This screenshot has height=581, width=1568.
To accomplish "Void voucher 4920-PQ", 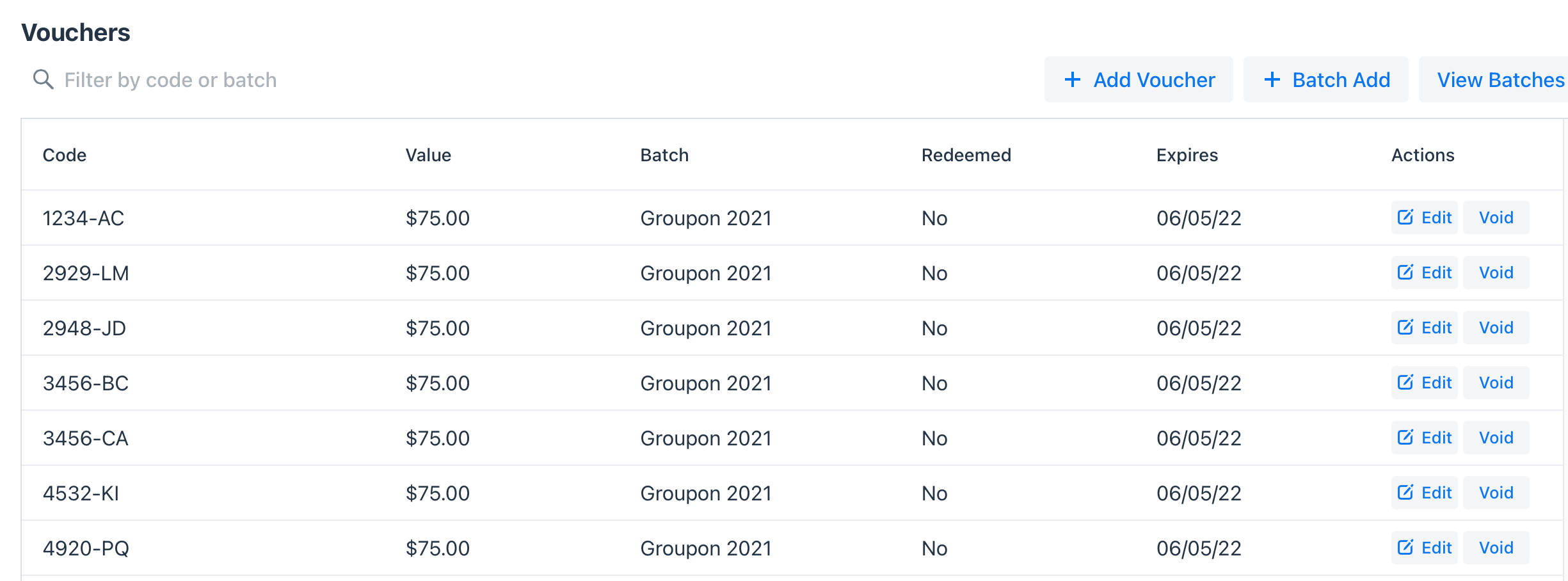I will point(1496,548).
